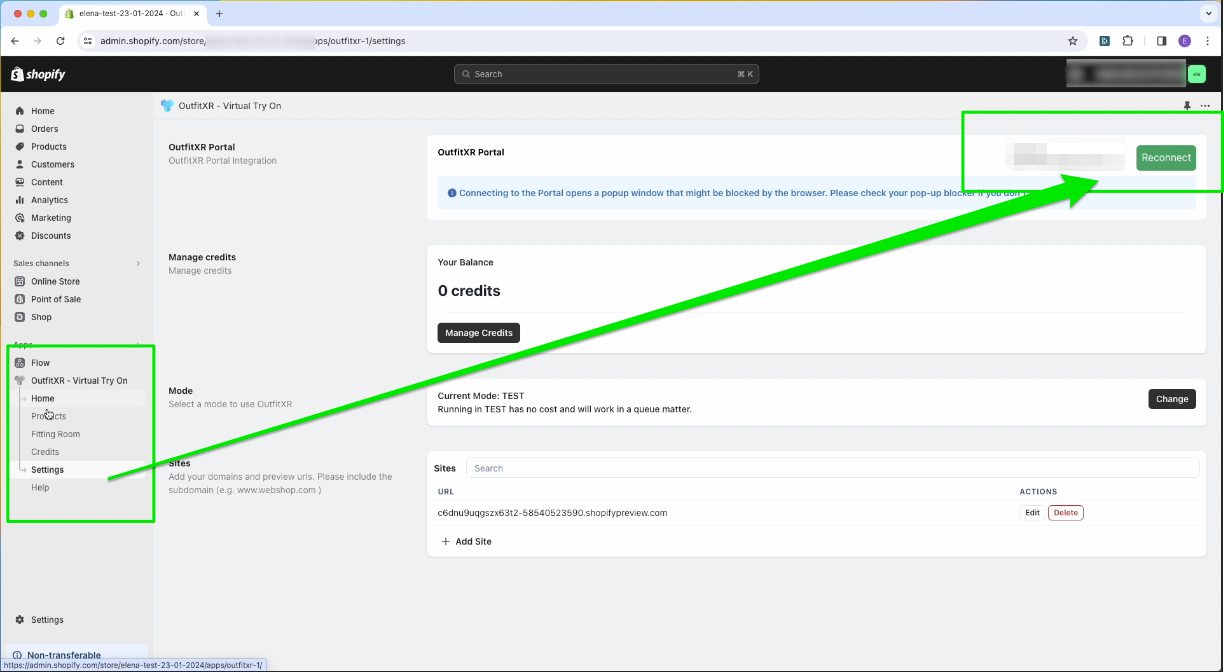Focus the Sites search field
The height and width of the screenshot is (672, 1224).
(832, 468)
